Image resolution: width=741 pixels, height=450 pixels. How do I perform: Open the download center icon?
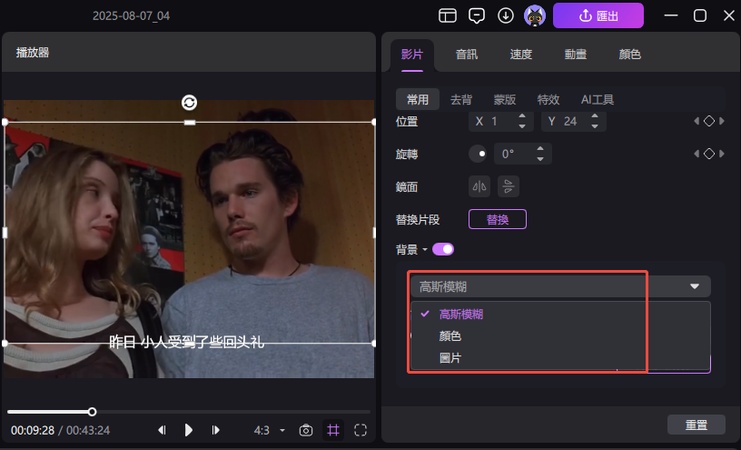[506, 16]
